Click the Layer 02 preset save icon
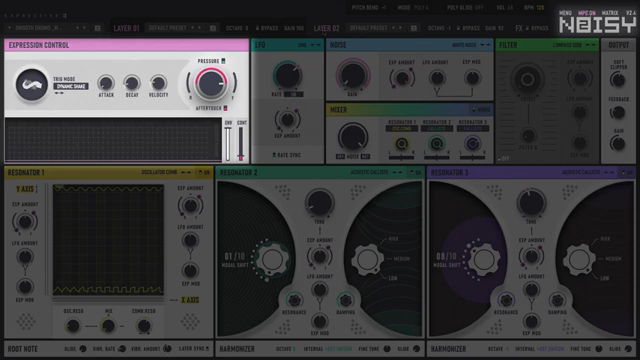Image resolution: width=640 pixels, height=360 pixels. (x=413, y=28)
